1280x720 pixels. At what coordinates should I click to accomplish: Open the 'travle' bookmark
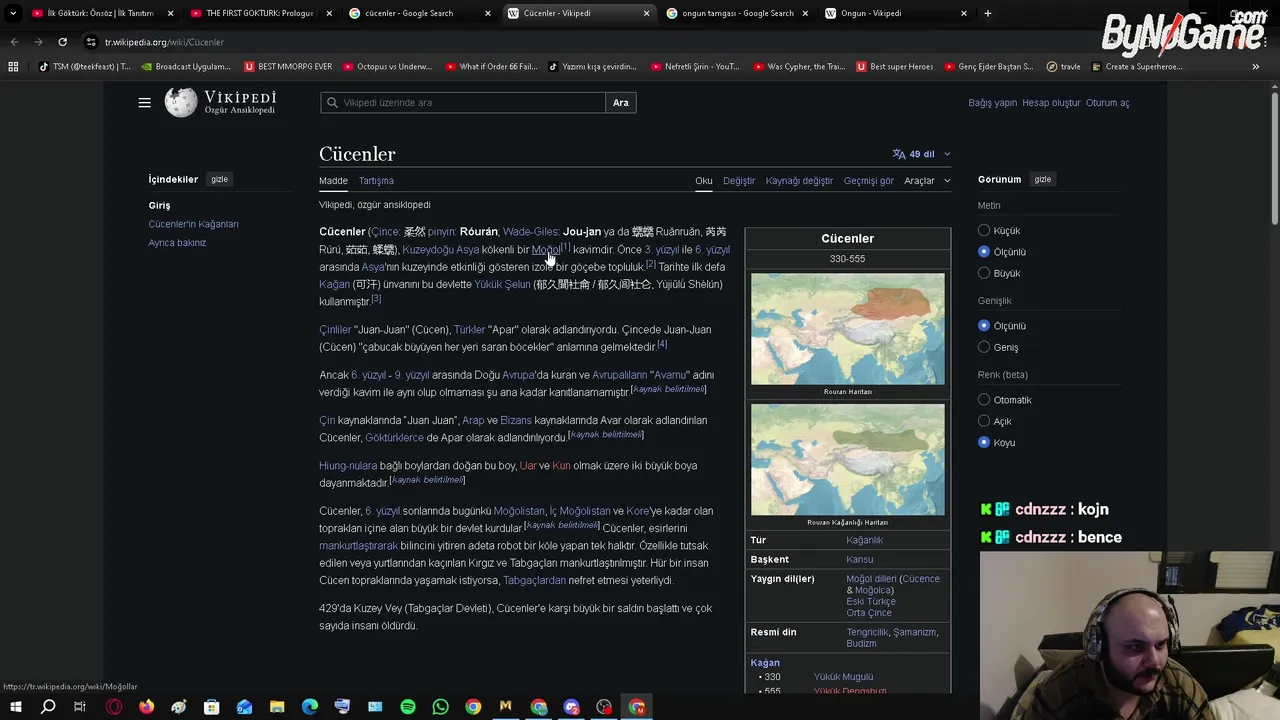pyautogui.click(x=1063, y=67)
